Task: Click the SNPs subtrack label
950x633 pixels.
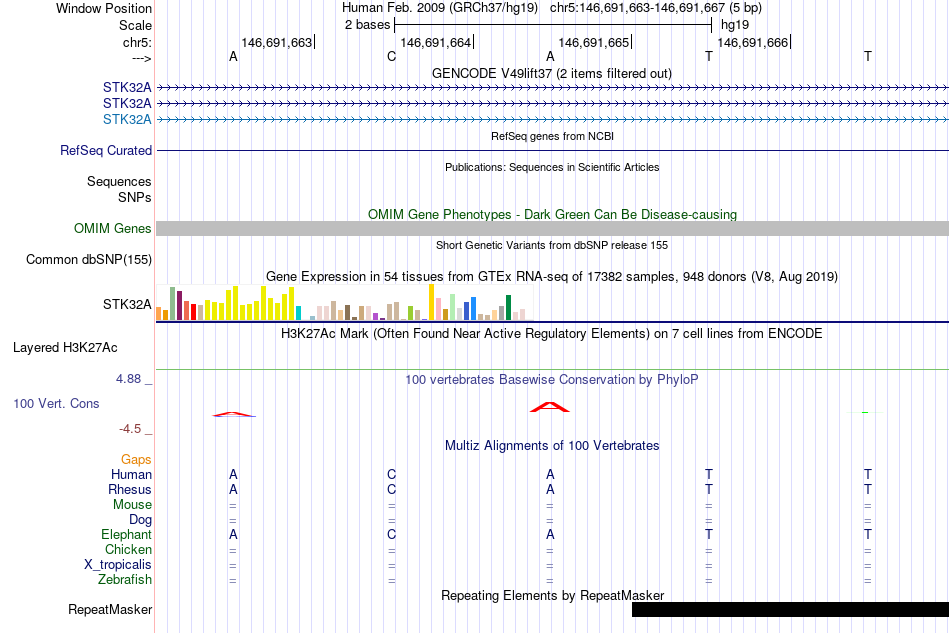Action: point(135,197)
